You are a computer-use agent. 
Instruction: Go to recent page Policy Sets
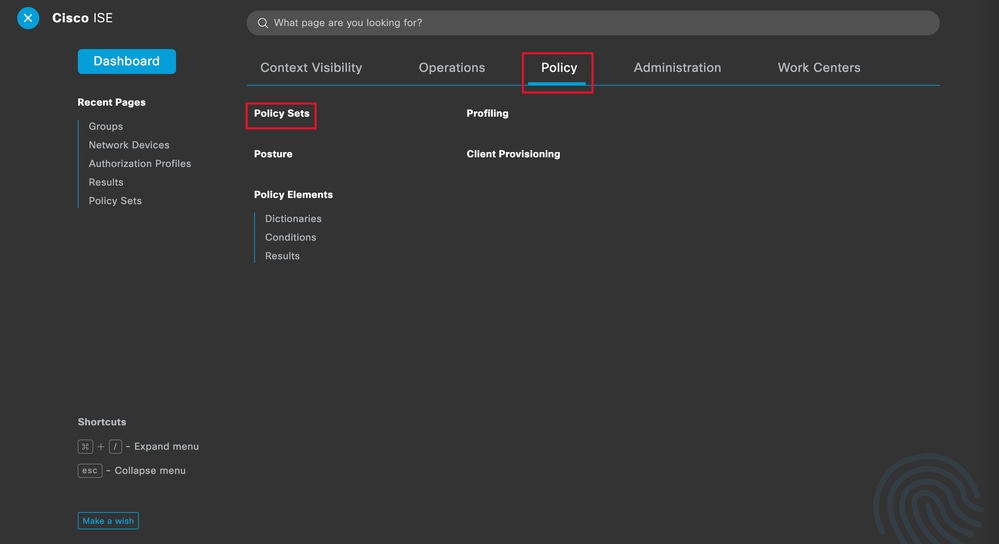click(x=115, y=200)
